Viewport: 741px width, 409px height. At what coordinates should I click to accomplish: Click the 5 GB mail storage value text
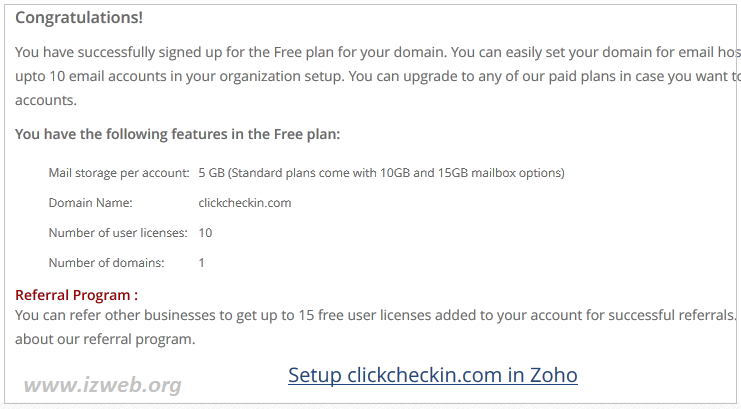pos(381,173)
